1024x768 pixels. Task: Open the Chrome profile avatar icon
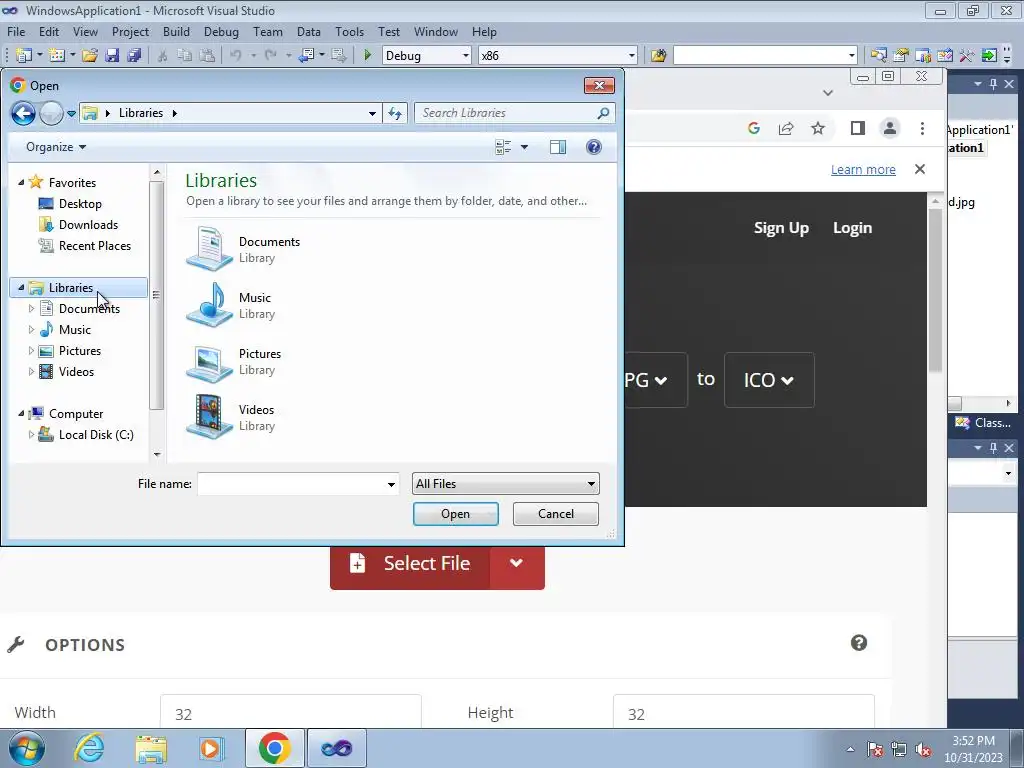coord(889,129)
